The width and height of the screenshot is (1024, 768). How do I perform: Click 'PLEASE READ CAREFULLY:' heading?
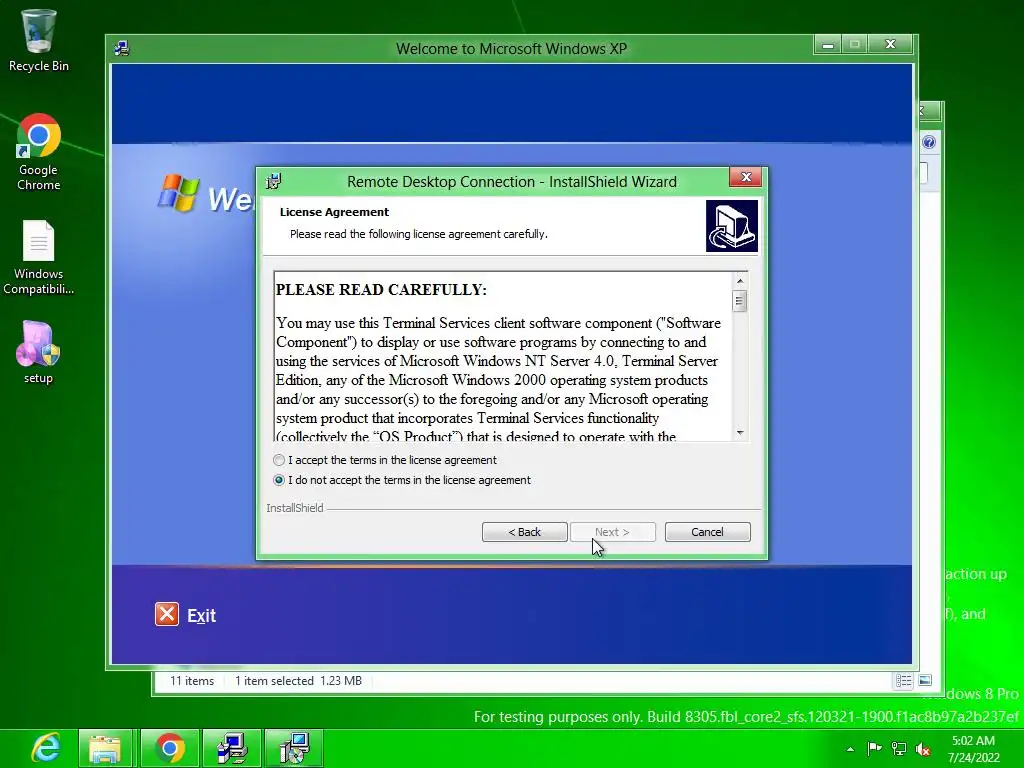pos(381,289)
